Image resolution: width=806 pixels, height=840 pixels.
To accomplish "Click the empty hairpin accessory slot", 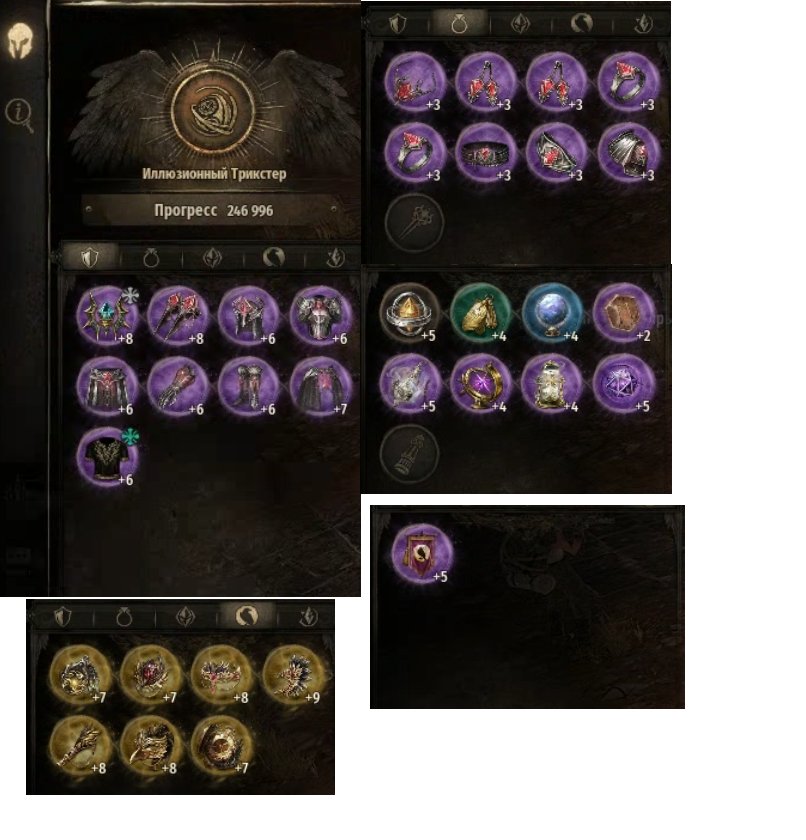I will (x=415, y=222).
